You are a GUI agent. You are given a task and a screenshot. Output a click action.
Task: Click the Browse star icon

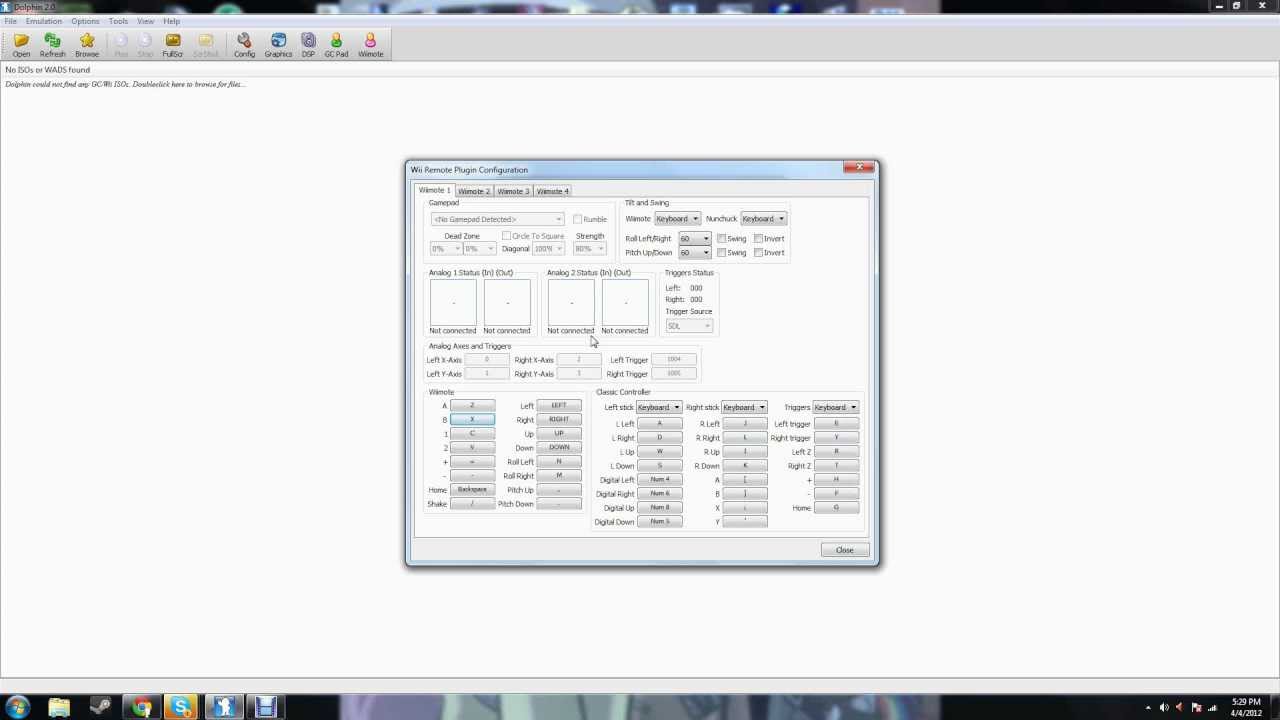87,44
